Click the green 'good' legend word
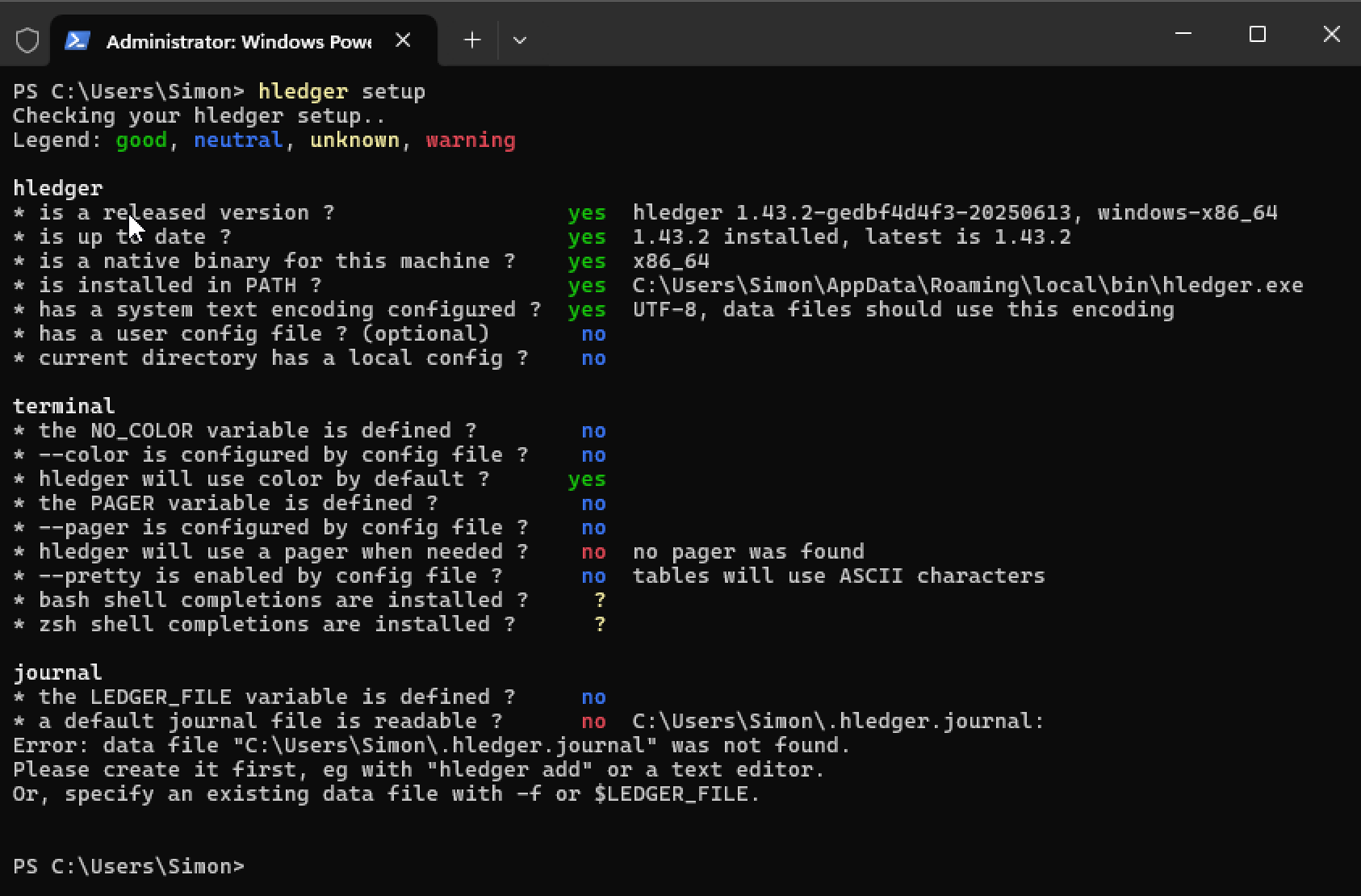 [141, 140]
